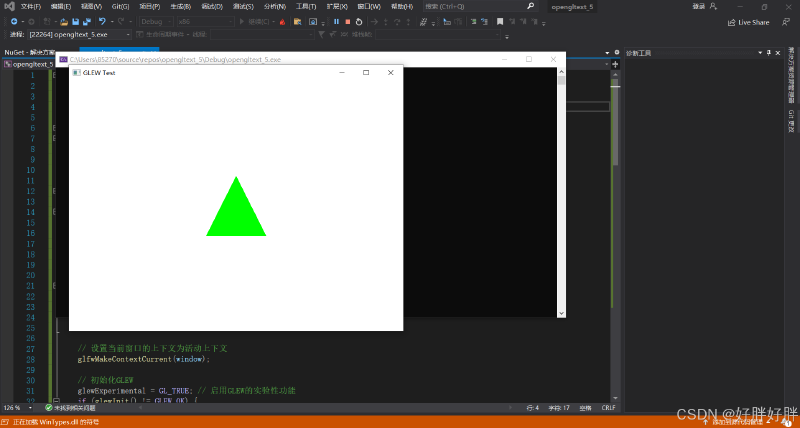Viewport: 800px width, 428px height.
Task: Click the Save file icon
Action: pos(76,22)
